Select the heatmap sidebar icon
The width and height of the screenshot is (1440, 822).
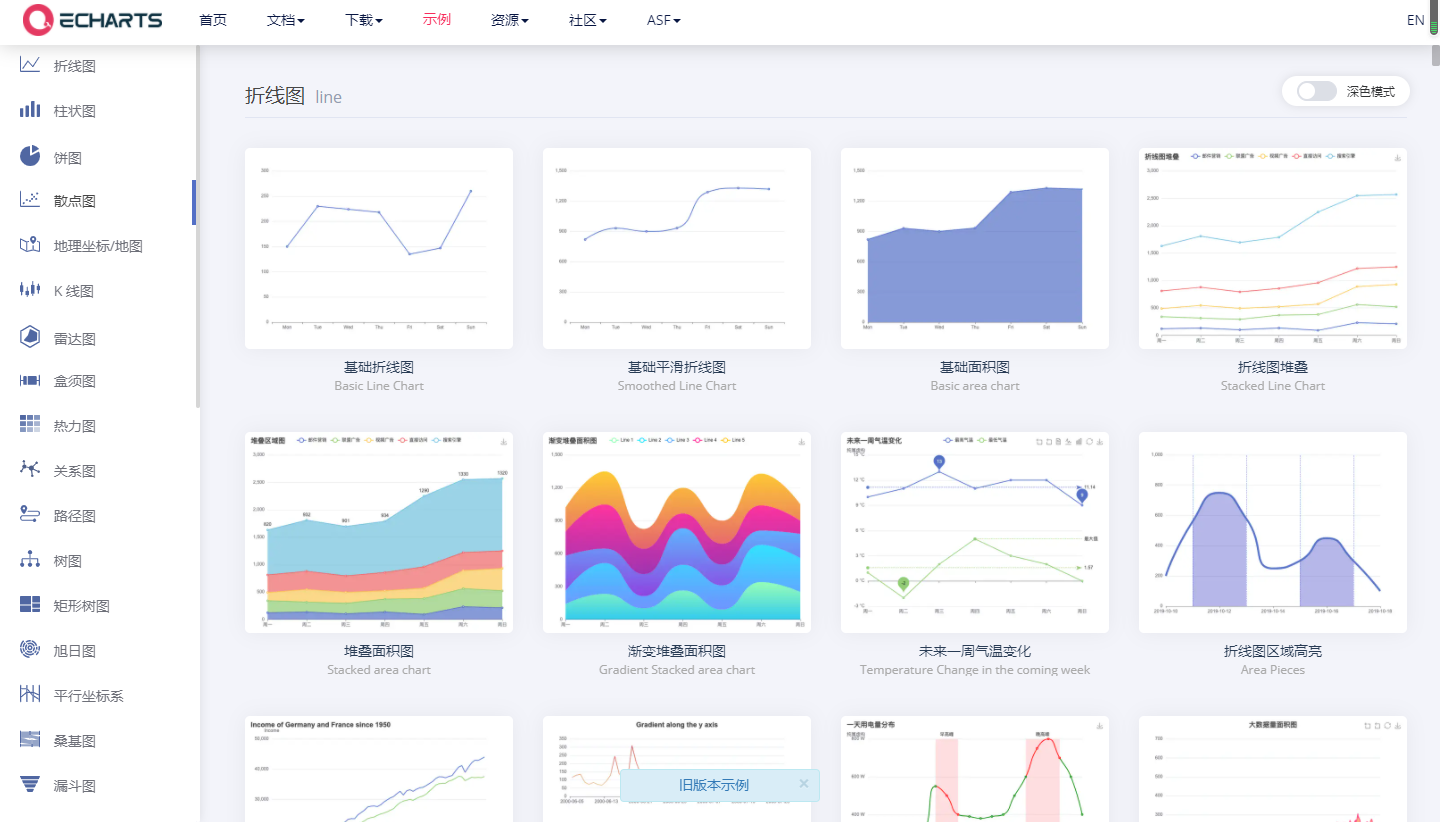click(x=30, y=425)
